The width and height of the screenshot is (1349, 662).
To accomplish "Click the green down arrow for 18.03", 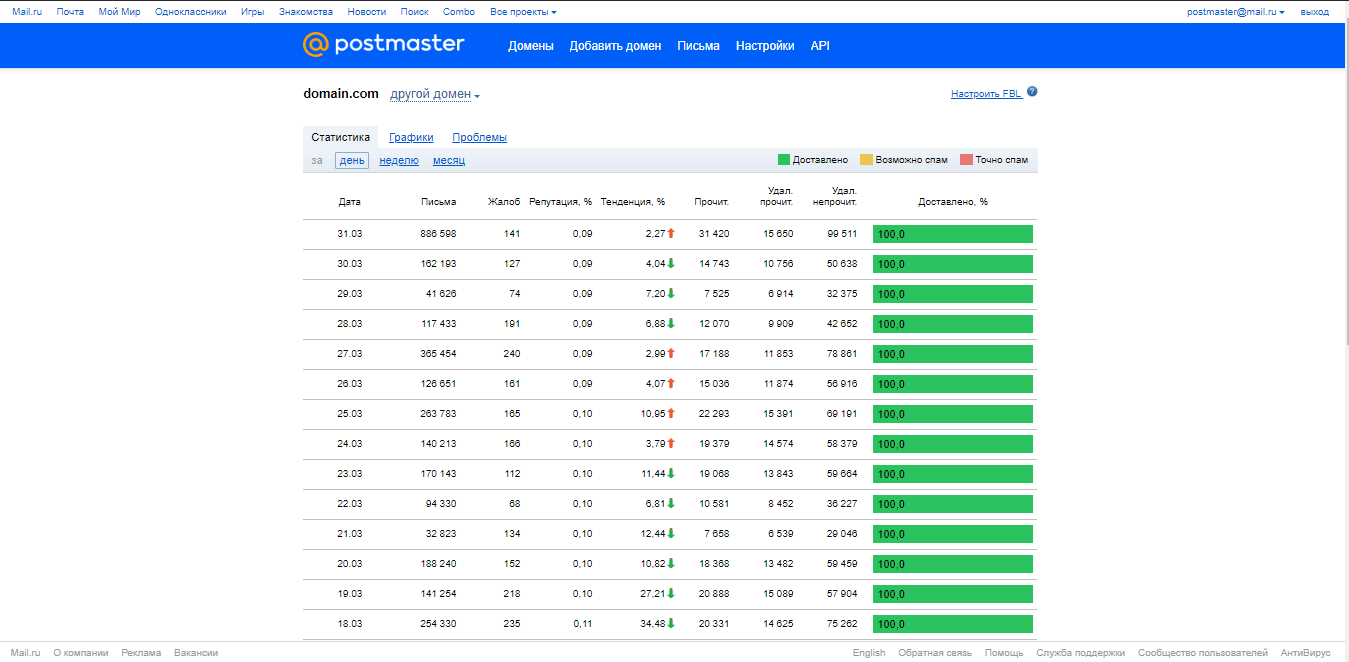I will (671, 623).
